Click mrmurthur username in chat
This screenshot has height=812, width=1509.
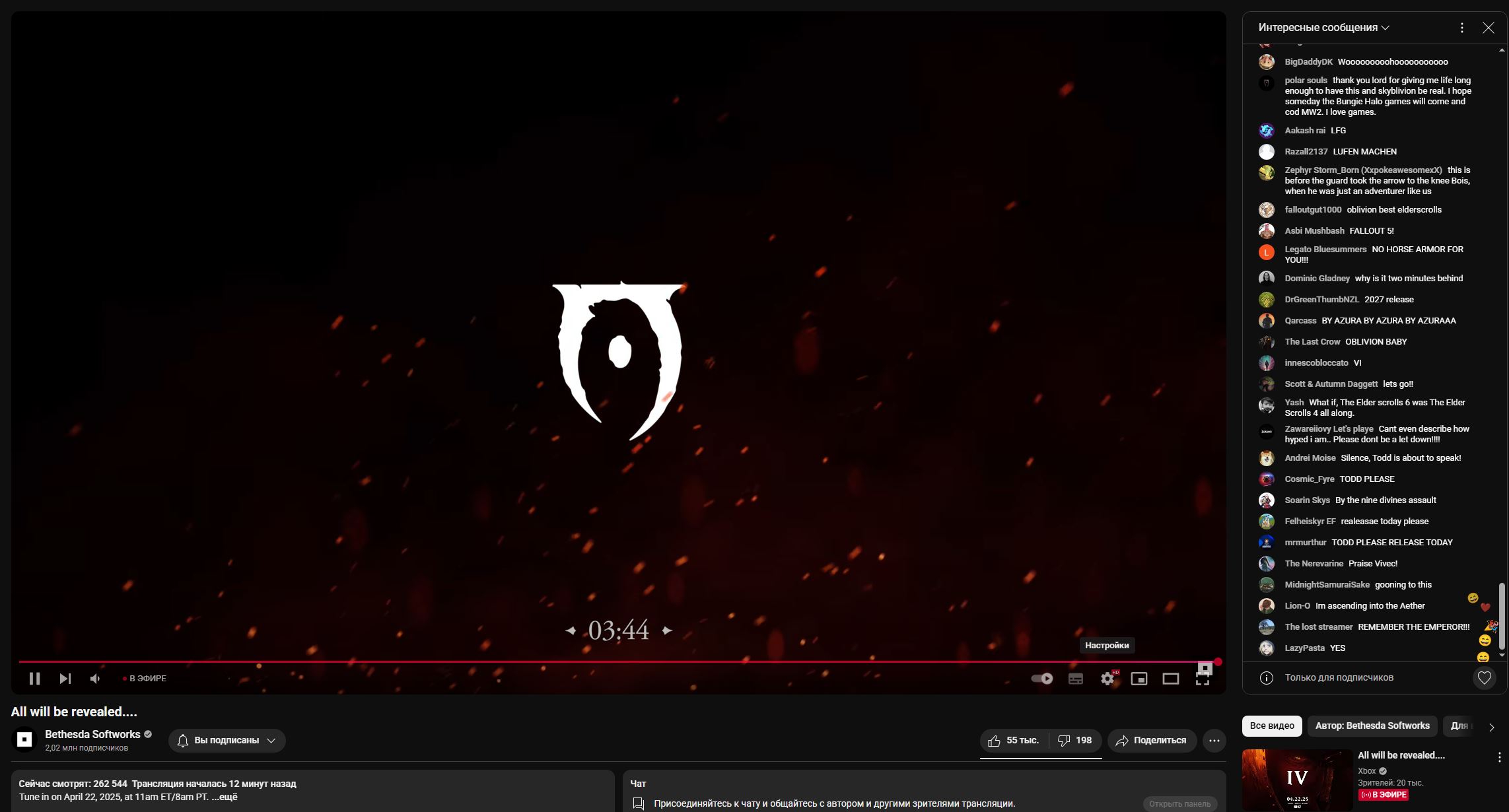(x=1305, y=543)
